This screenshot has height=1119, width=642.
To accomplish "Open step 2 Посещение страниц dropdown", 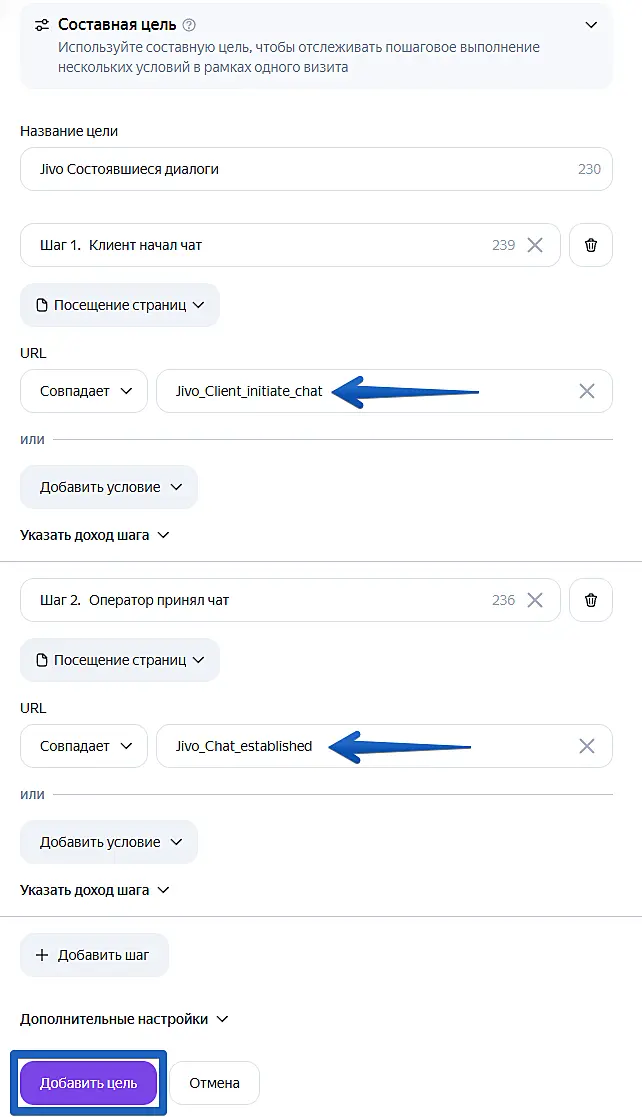I will coord(120,660).
